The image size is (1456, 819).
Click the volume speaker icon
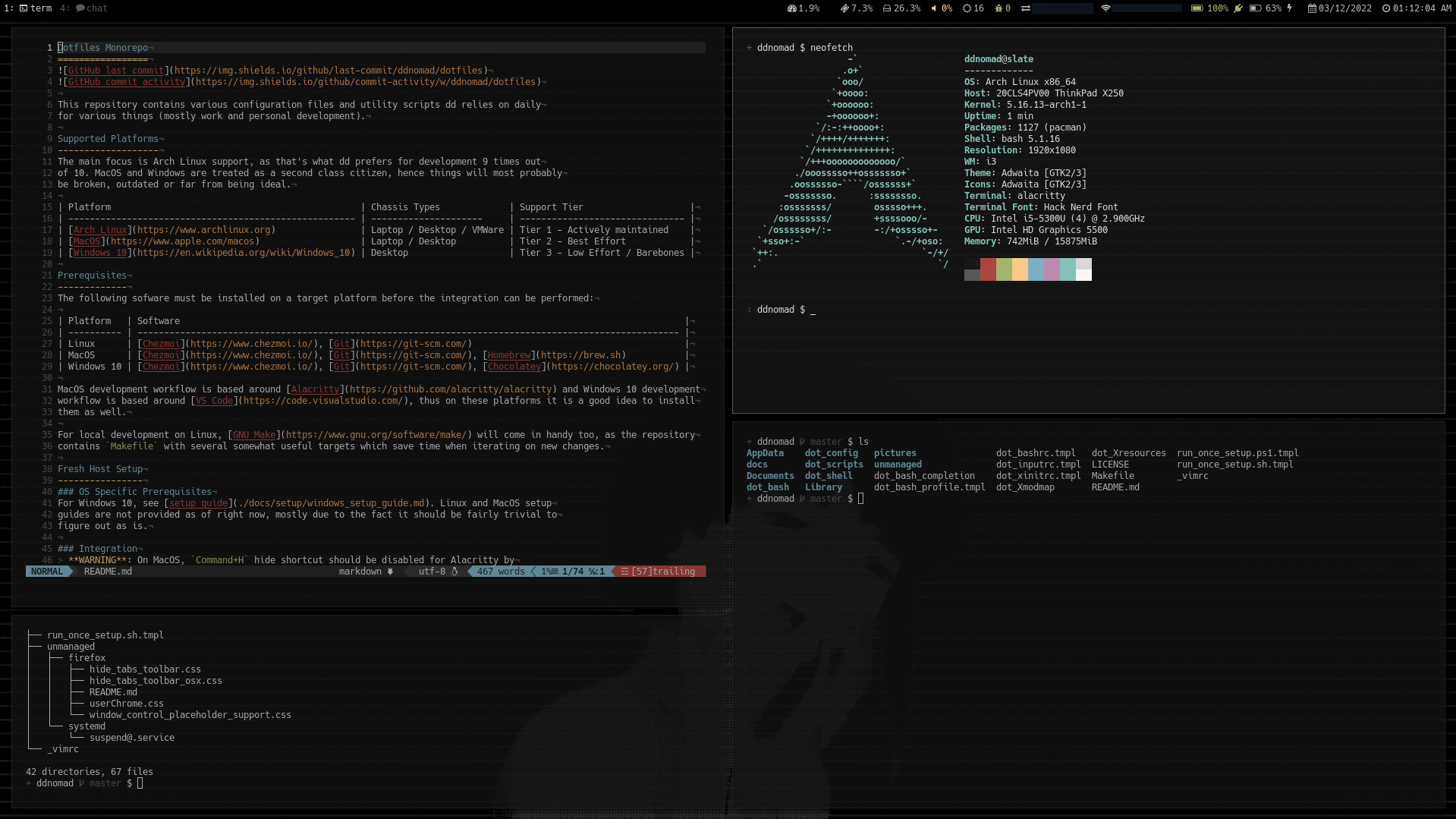pyautogui.click(x=934, y=8)
